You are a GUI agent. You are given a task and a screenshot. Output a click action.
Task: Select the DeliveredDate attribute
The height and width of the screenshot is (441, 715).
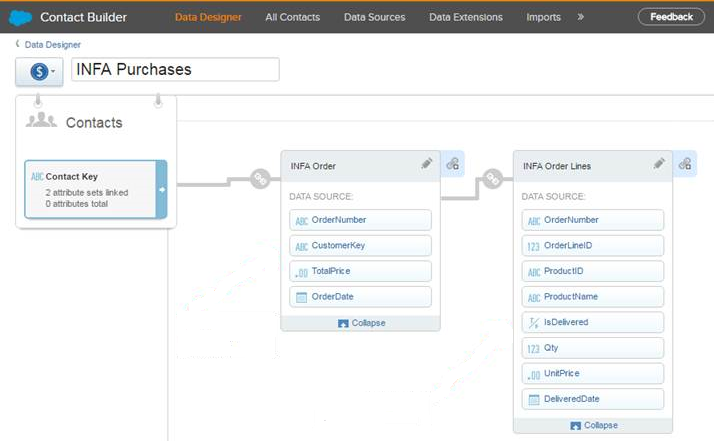(x=593, y=399)
